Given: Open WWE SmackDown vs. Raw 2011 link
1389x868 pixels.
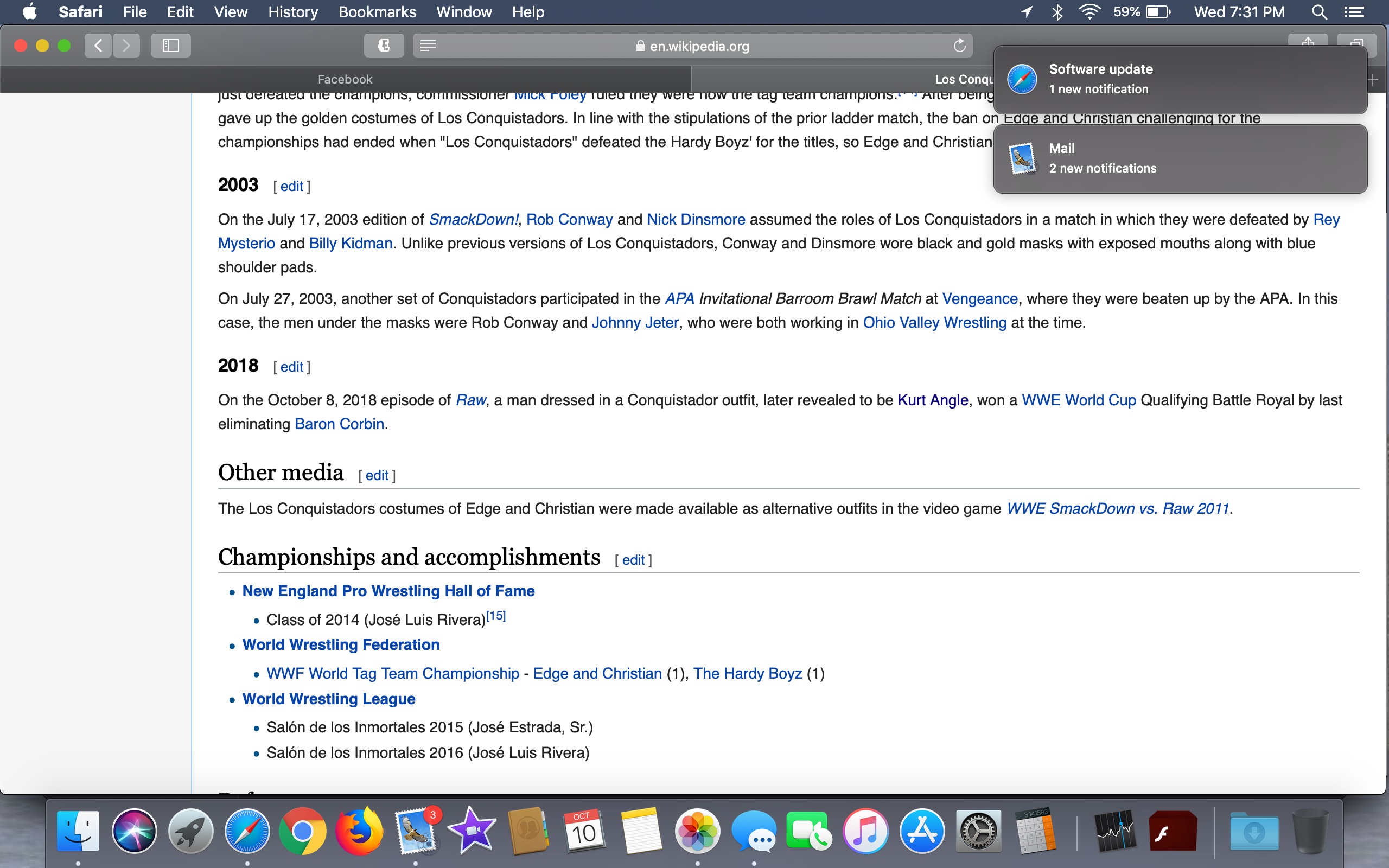Looking at the screenshot, I should pos(1118,509).
